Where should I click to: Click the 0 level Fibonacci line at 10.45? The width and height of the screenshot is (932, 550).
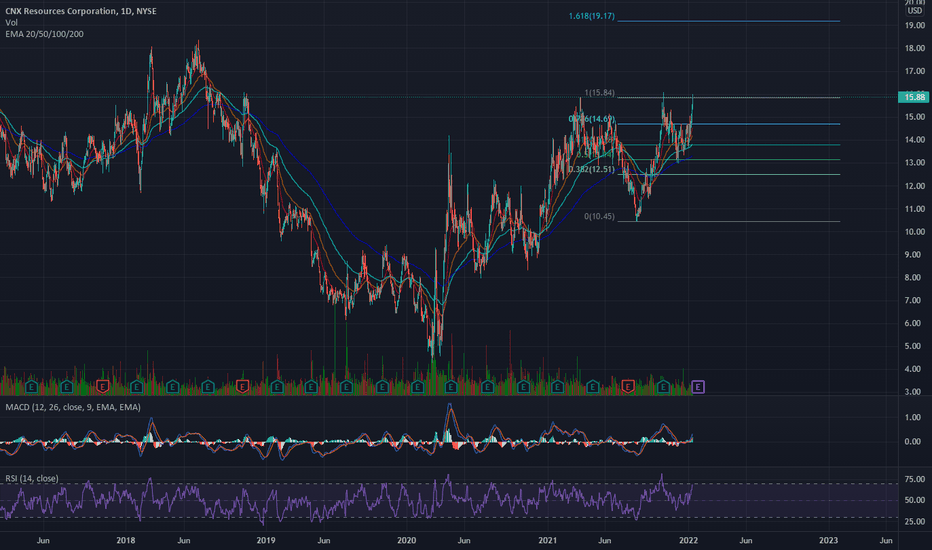pyautogui.click(x=729, y=221)
